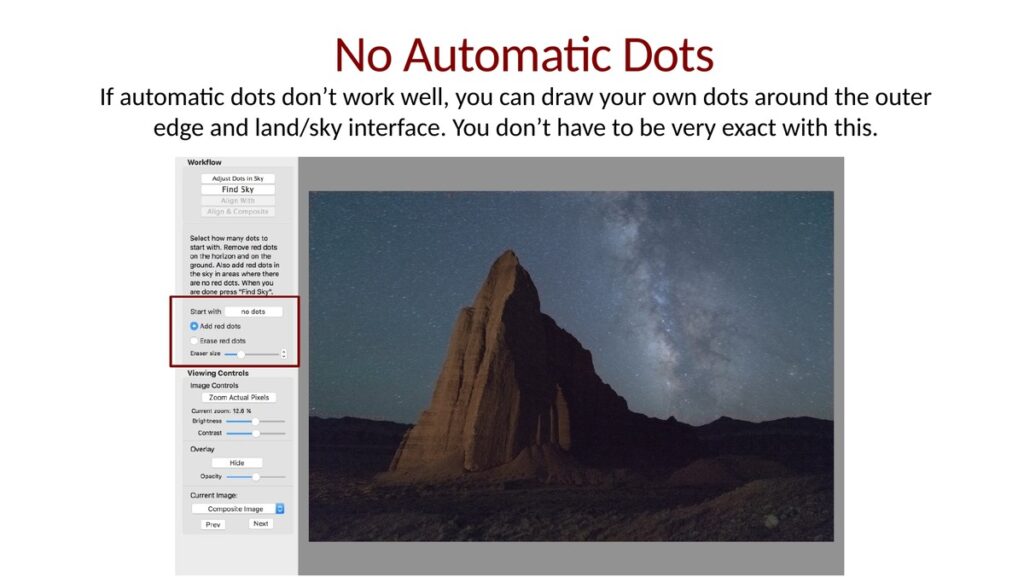This screenshot has height=577, width=1024.
Task: Go to next image with Next
Action: click(261, 523)
